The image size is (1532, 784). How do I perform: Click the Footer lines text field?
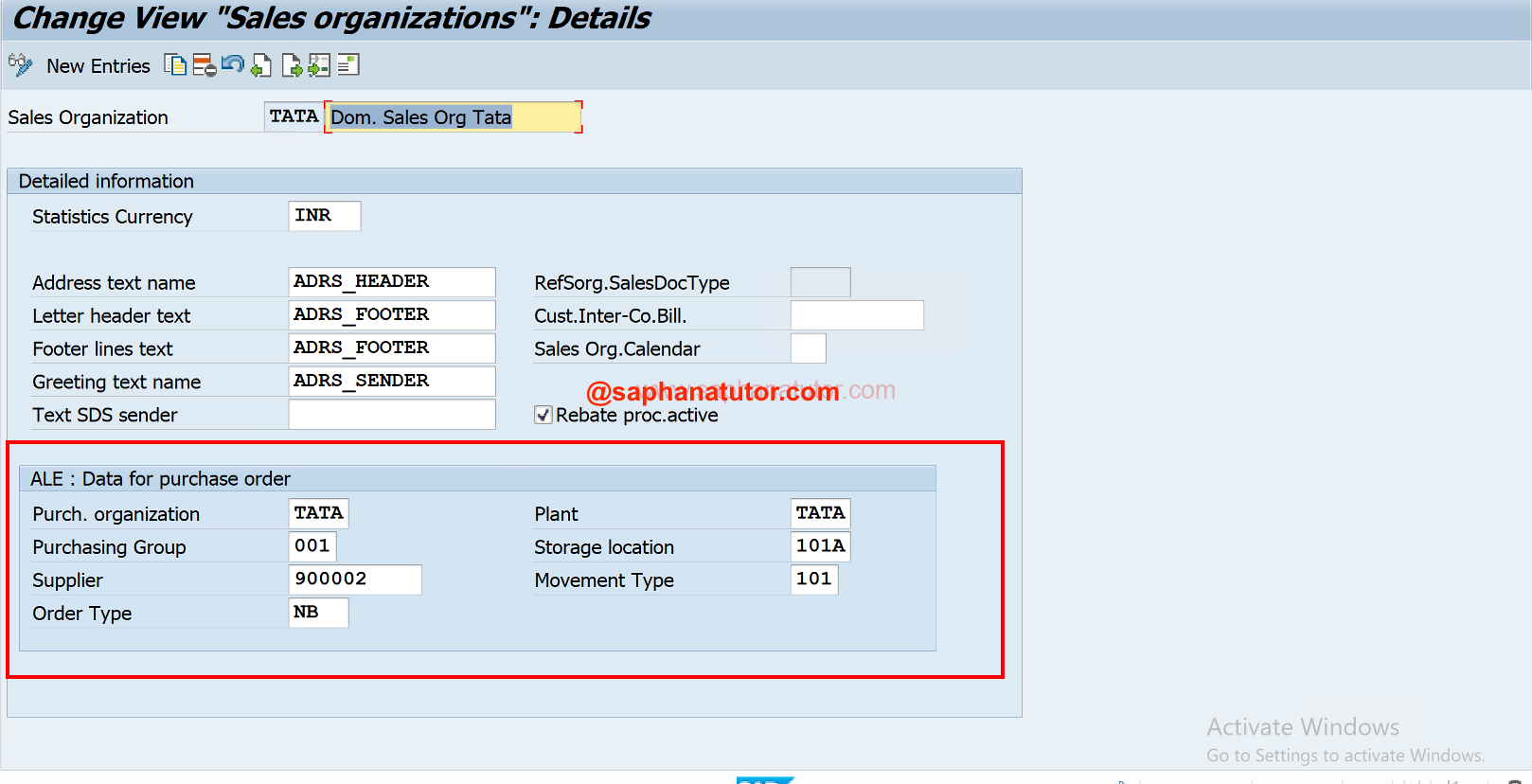pyautogui.click(x=392, y=348)
